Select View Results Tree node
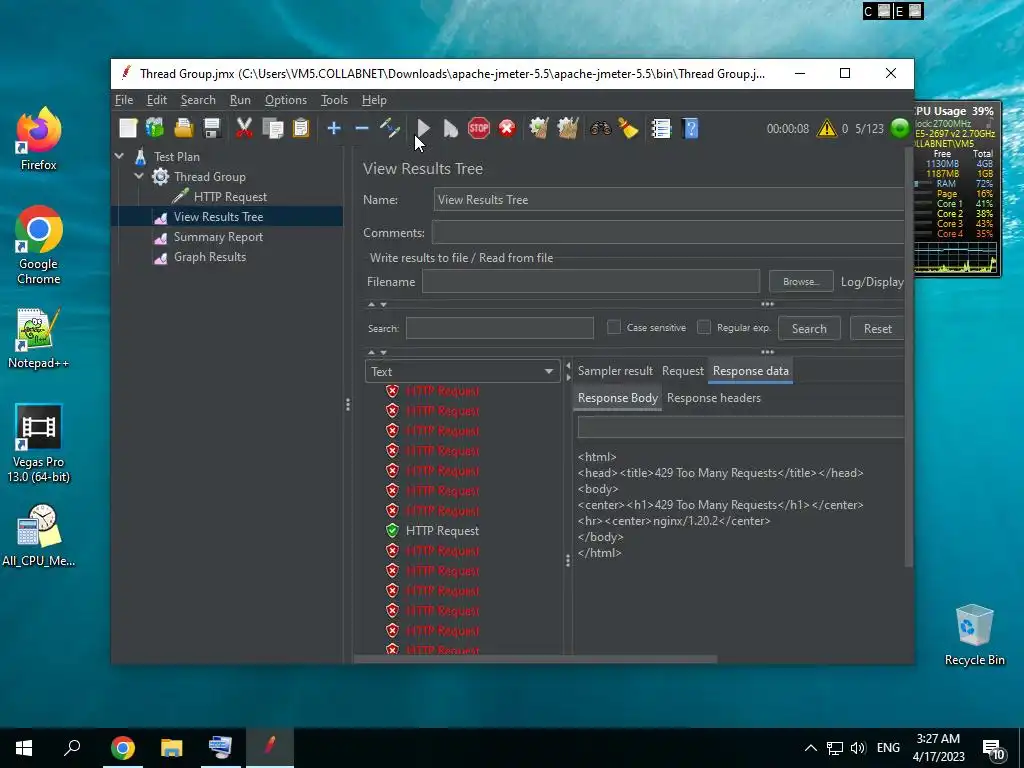The height and width of the screenshot is (768, 1024). 218,217
